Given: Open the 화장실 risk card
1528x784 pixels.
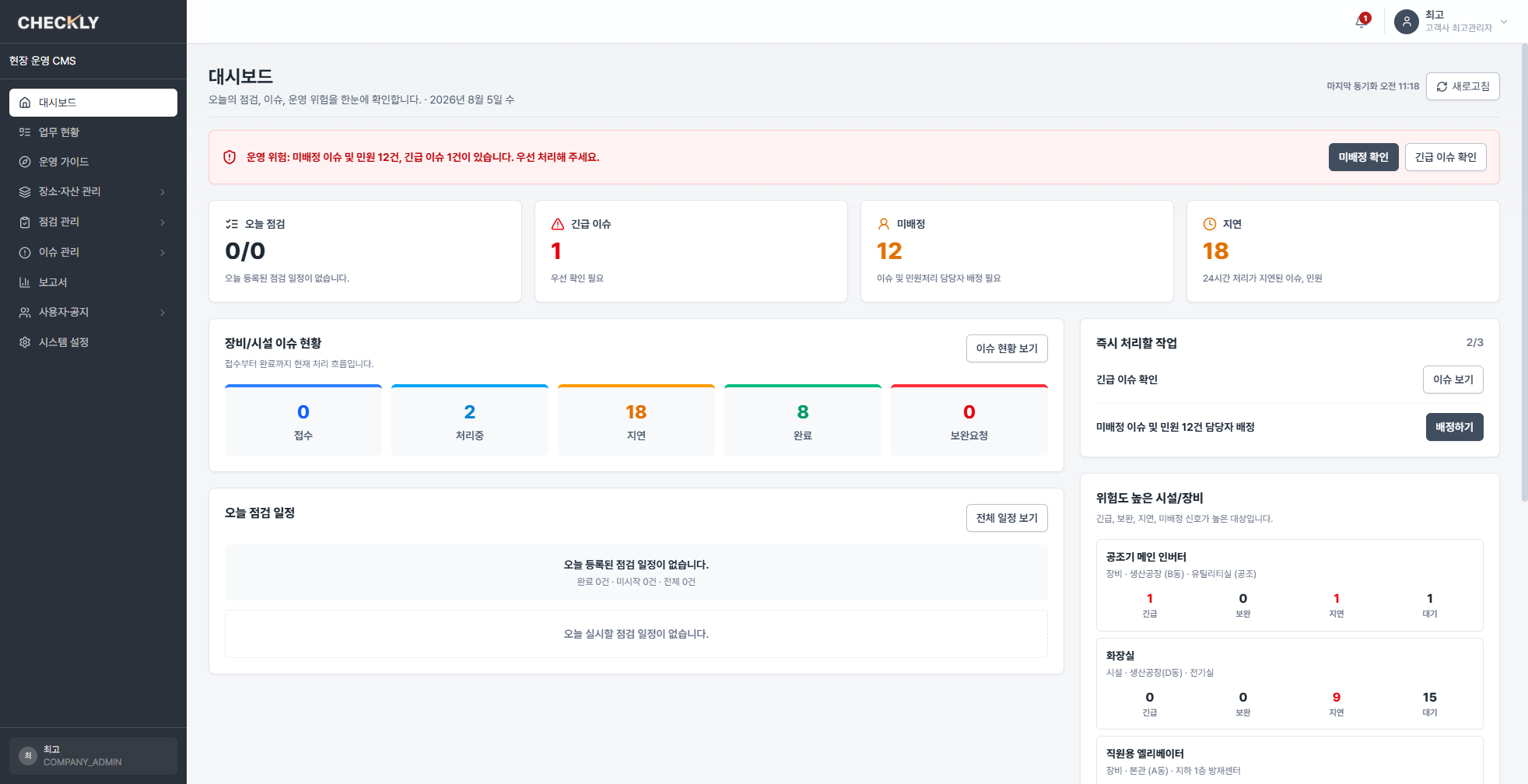Looking at the screenshot, I should (x=1290, y=684).
